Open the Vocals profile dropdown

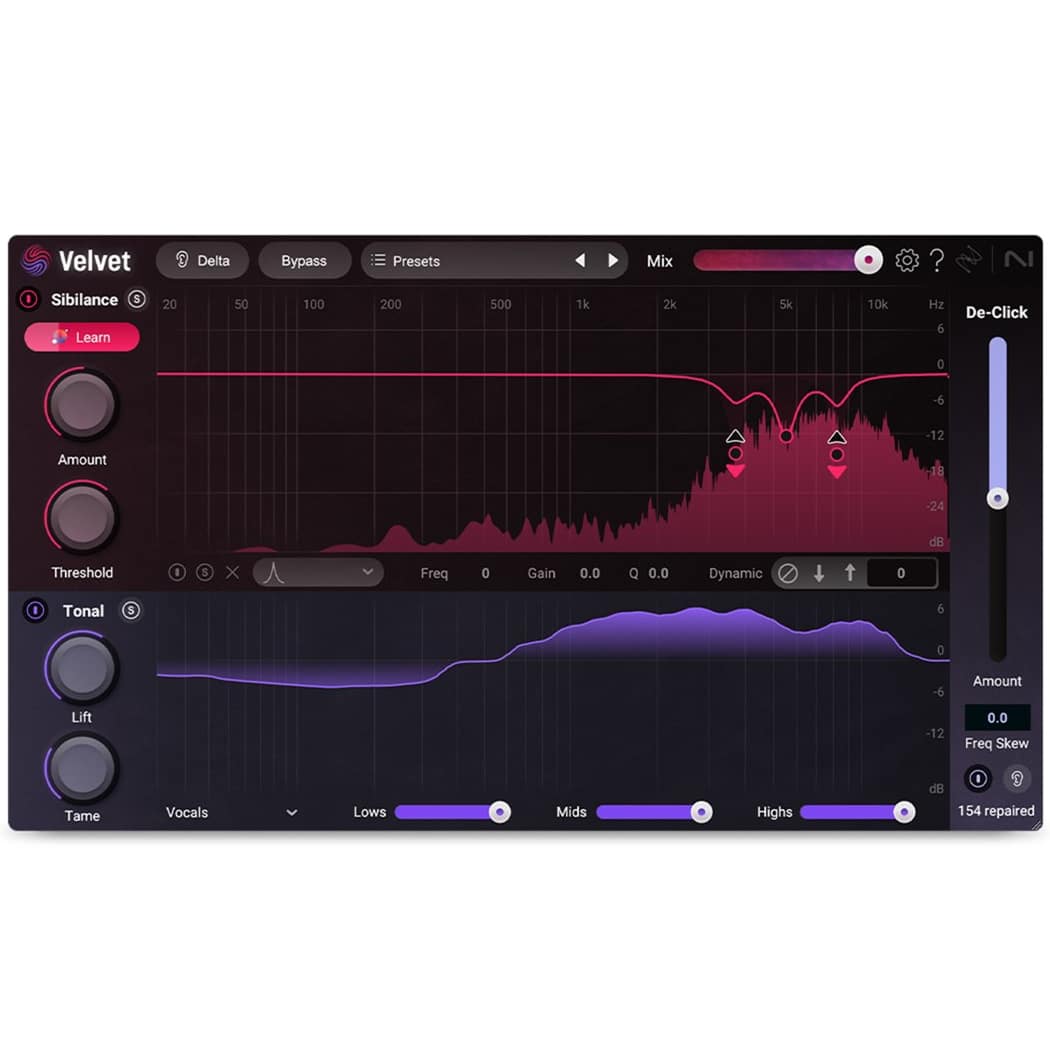click(x=231, y=812)
